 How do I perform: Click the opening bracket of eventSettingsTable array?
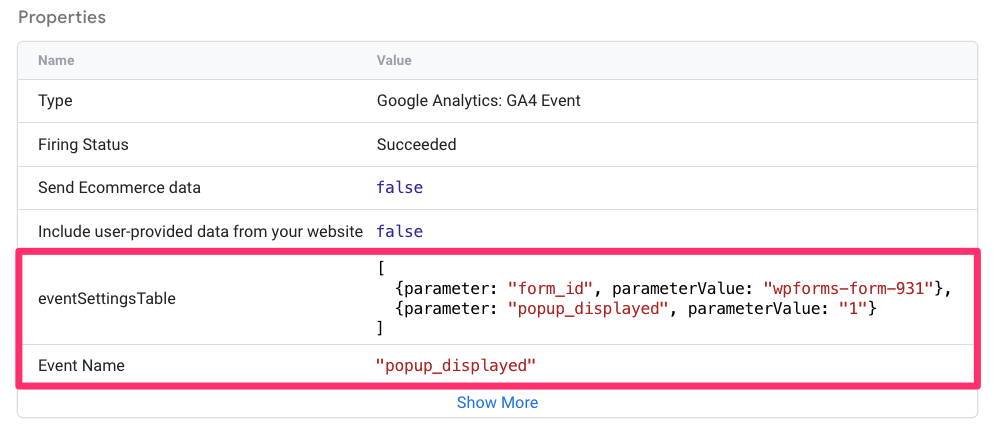[x=380, y=268]
